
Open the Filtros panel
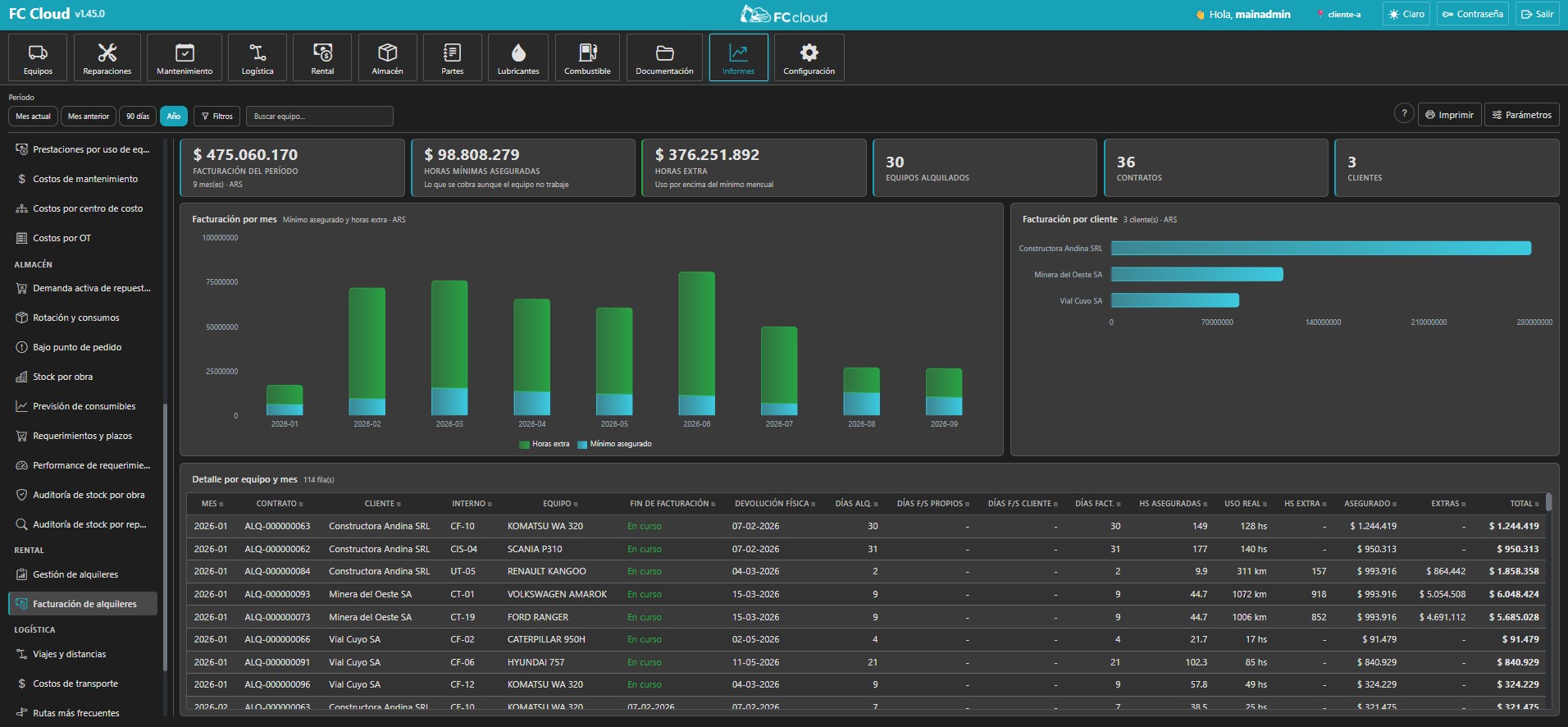pyautogui.click(x=217, y=117)
